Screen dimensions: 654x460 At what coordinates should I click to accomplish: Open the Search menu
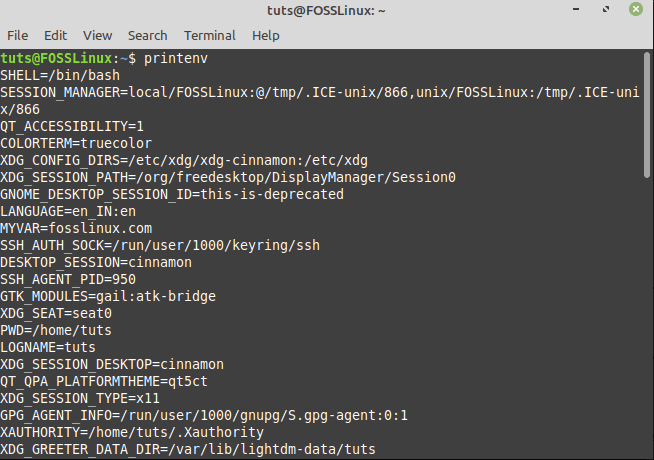coord(148,35)
